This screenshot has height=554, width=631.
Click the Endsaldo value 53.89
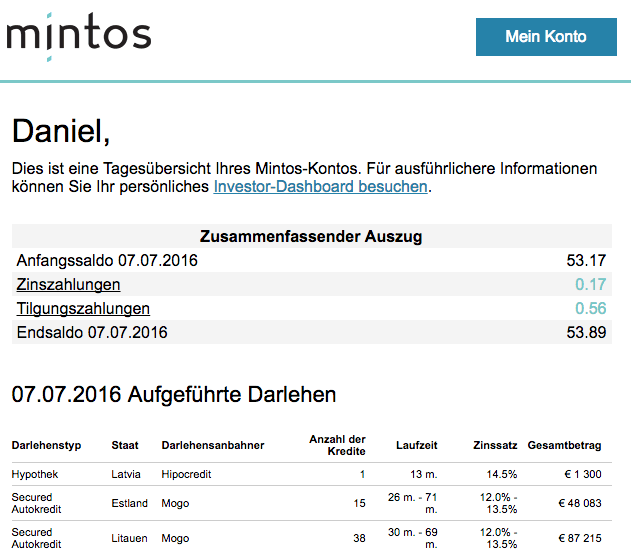pos(586,332)
